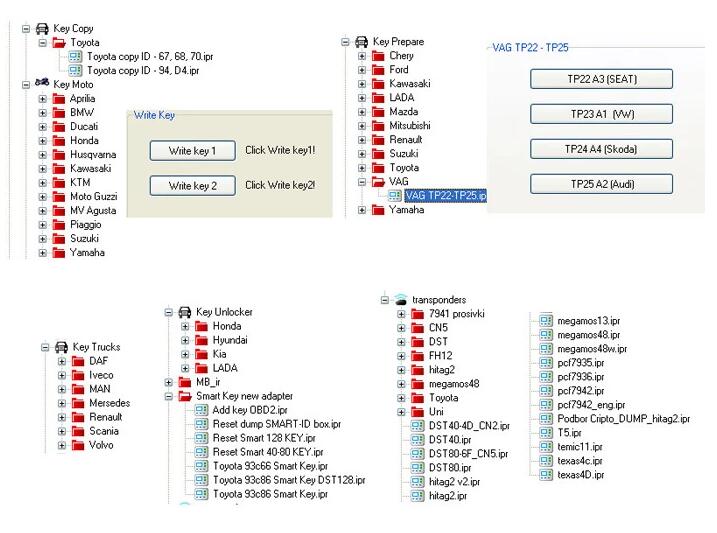Open DST80-6F_CN5.ipr file
Viewport: 717px width, 533px height.
(x=469, y=454)
